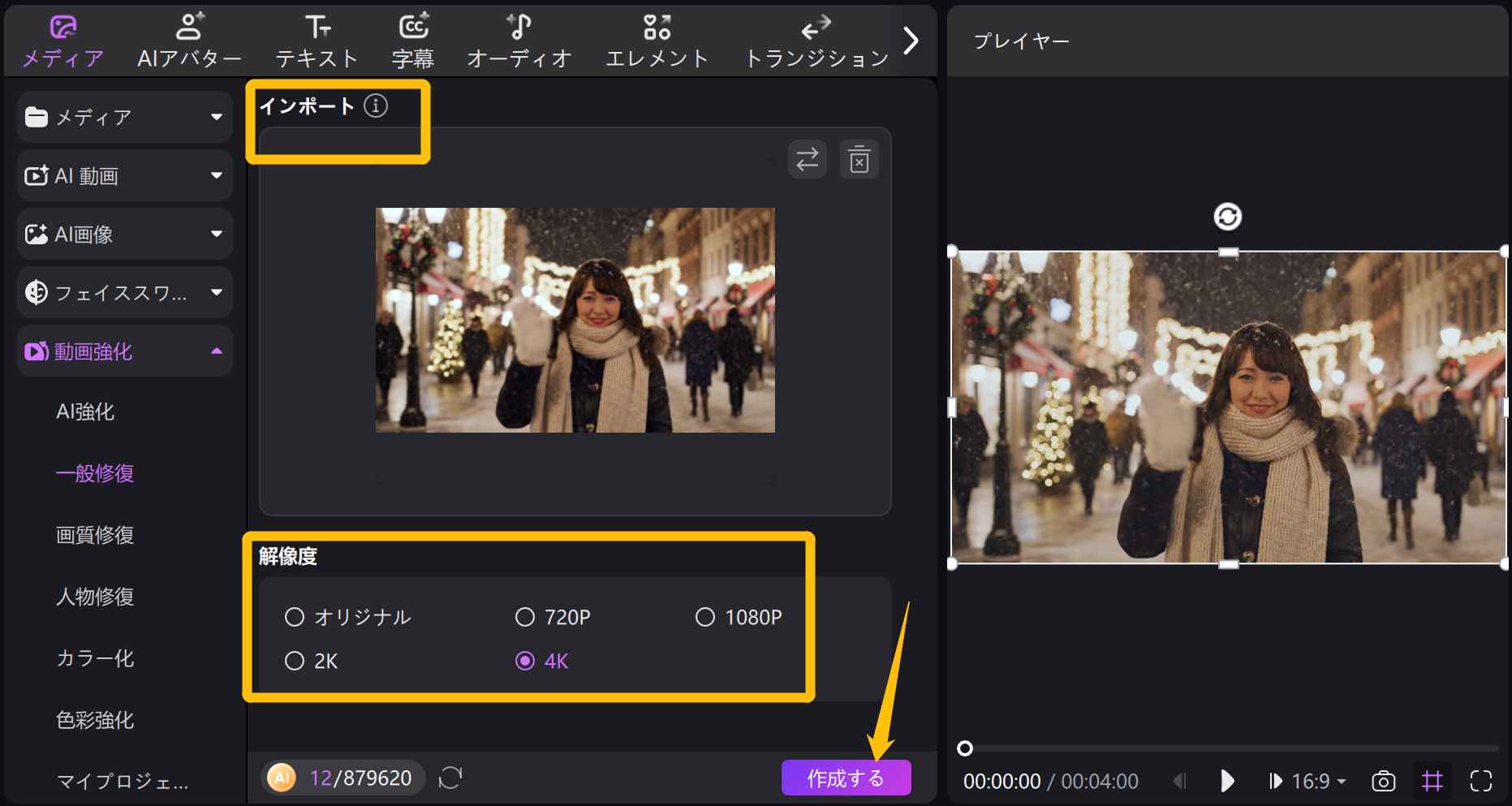This screenshot has width=1512, height=806.
Task: Take a snapshot with the camera icon
Action: [1382, 781]
